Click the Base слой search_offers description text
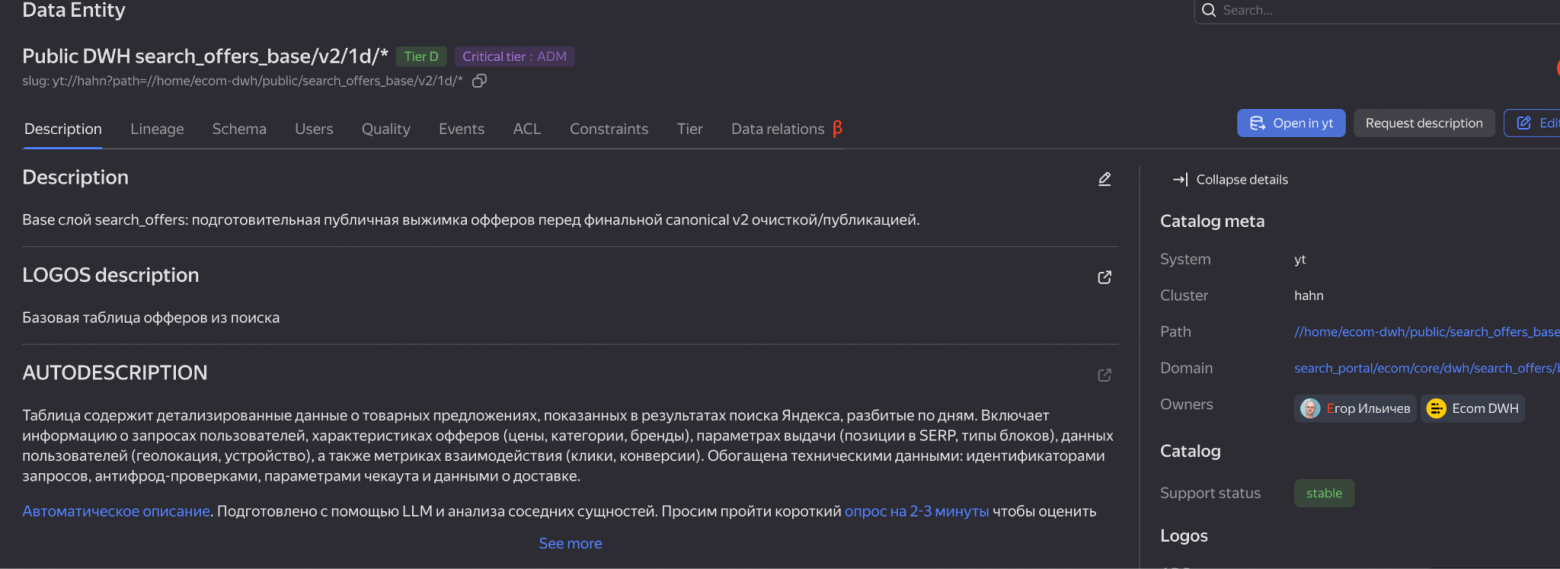 (x=471, y=220)
